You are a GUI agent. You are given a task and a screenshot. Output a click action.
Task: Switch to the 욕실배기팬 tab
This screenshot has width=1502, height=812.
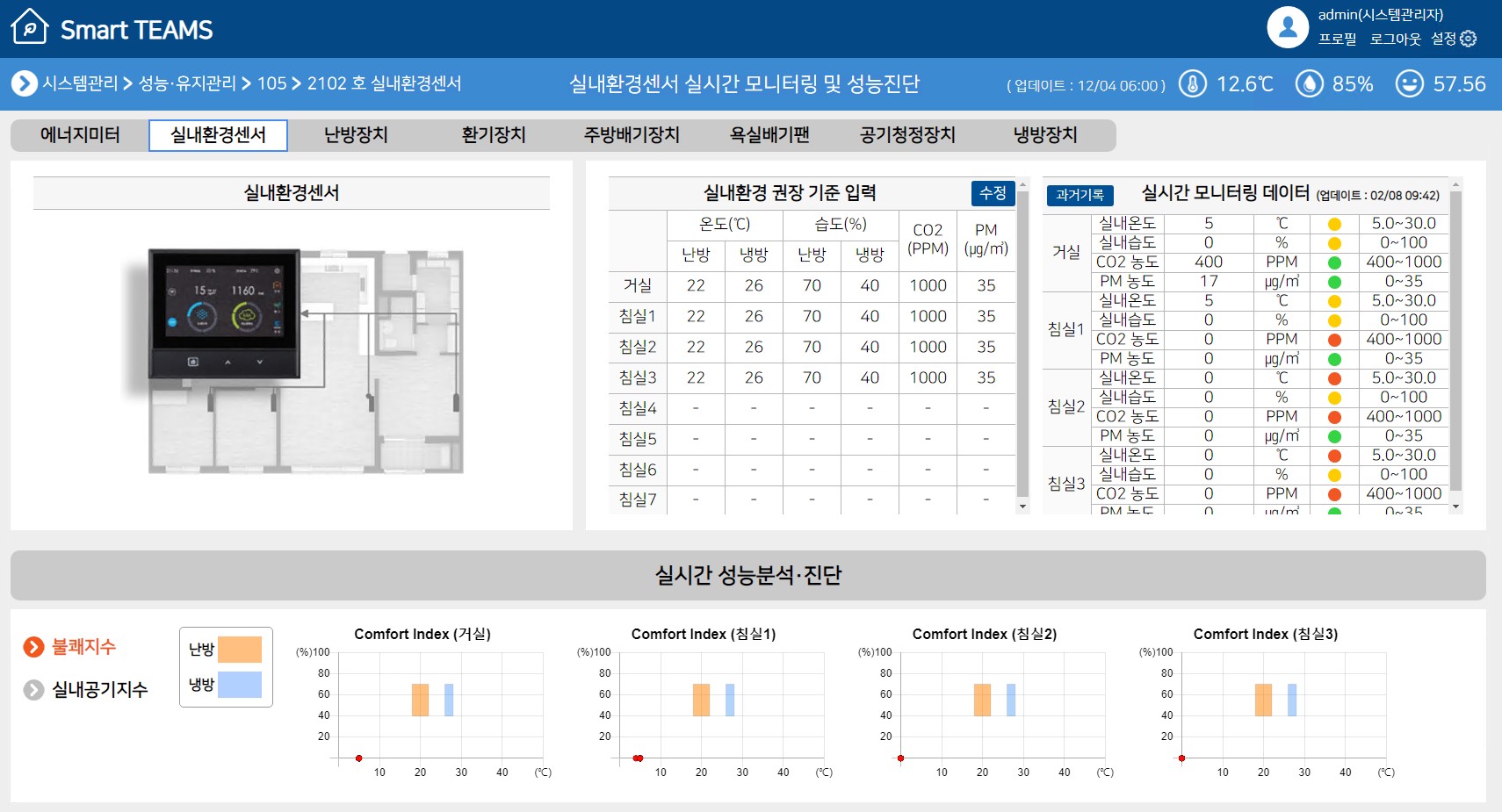[769, 135]
